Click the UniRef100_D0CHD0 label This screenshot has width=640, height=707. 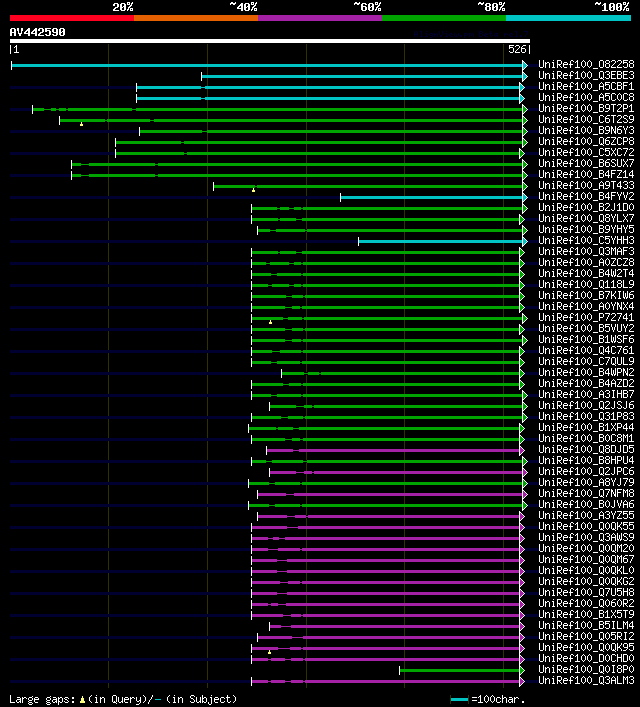click(586, 658)
